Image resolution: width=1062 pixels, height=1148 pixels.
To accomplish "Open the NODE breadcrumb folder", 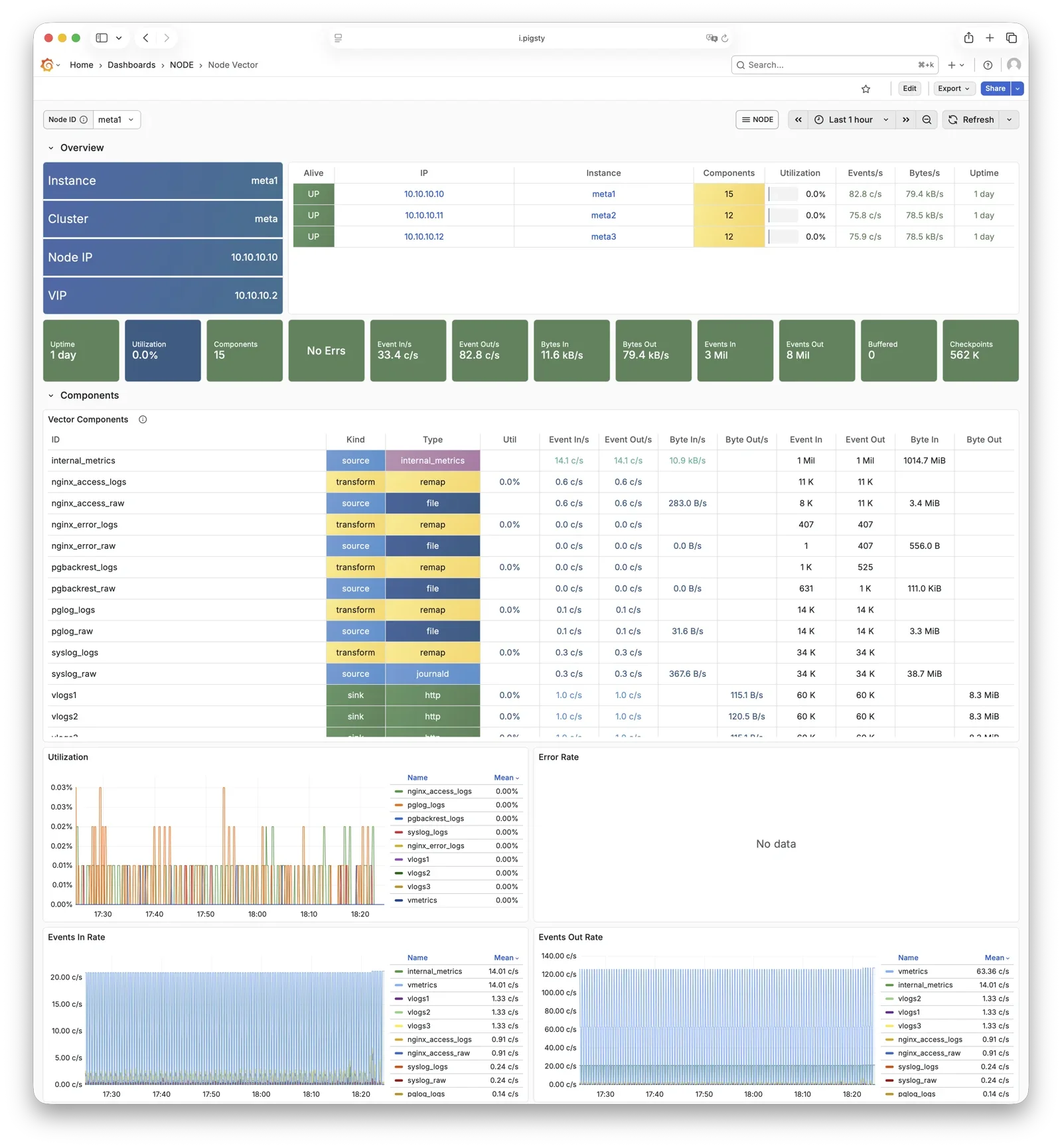I will (x=181, y=65).
